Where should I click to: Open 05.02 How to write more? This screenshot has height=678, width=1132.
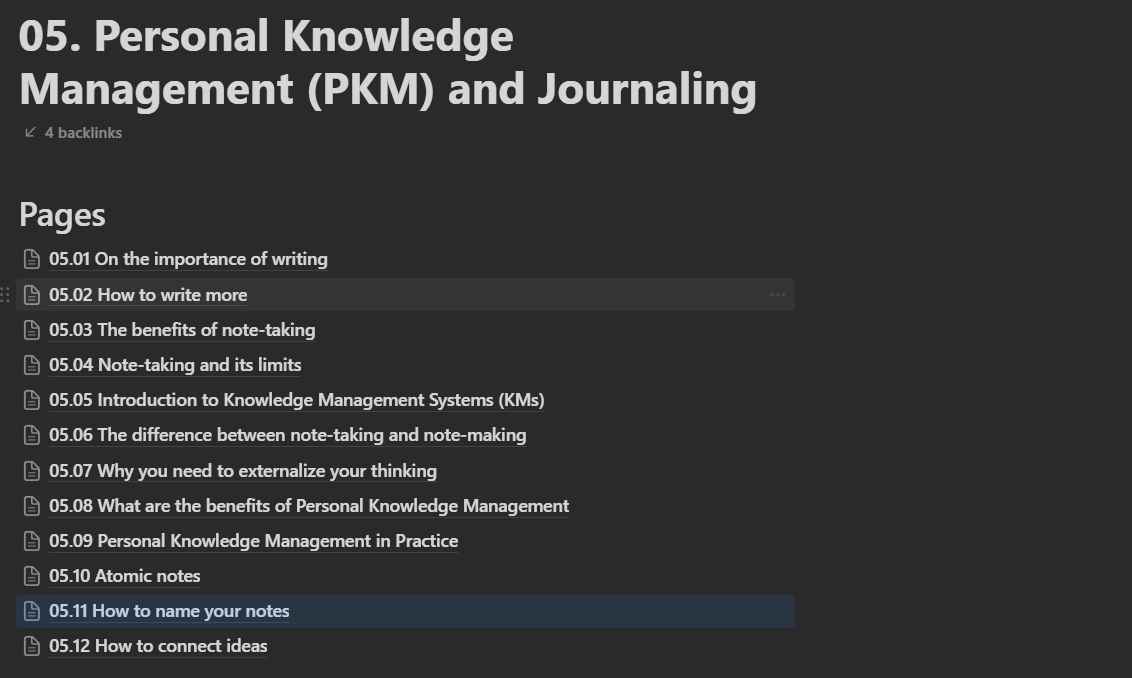pyautogui.click(x=147, y=294)
